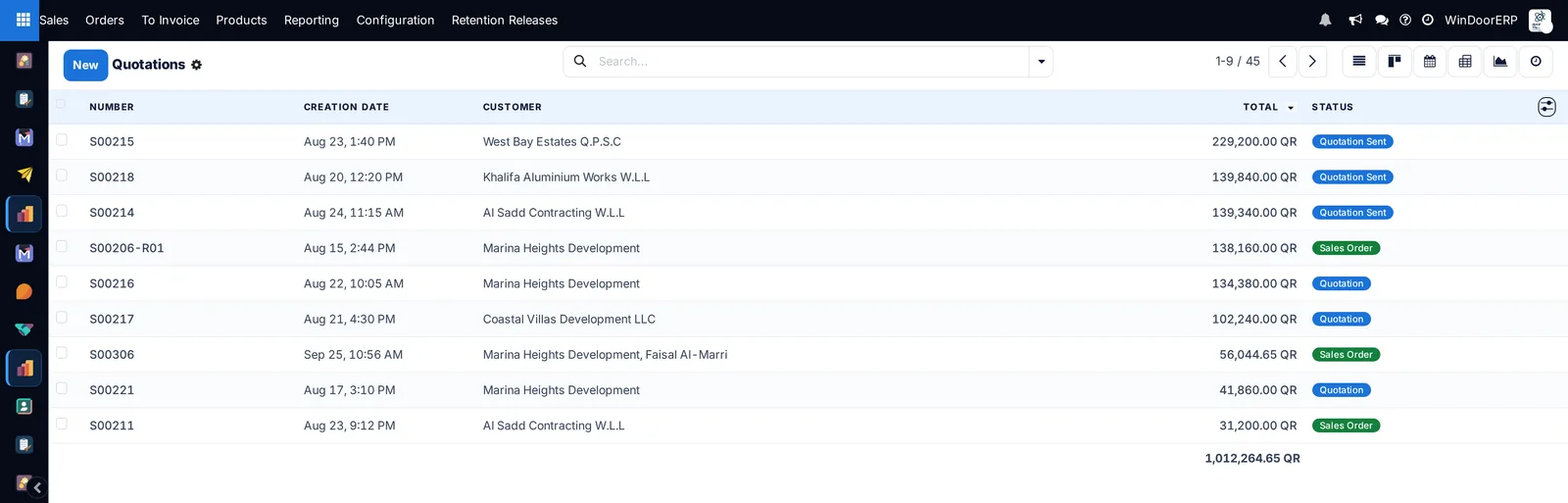
Task: Click the 138,160.00 QR total cell
Action: tap(1254, 248)
